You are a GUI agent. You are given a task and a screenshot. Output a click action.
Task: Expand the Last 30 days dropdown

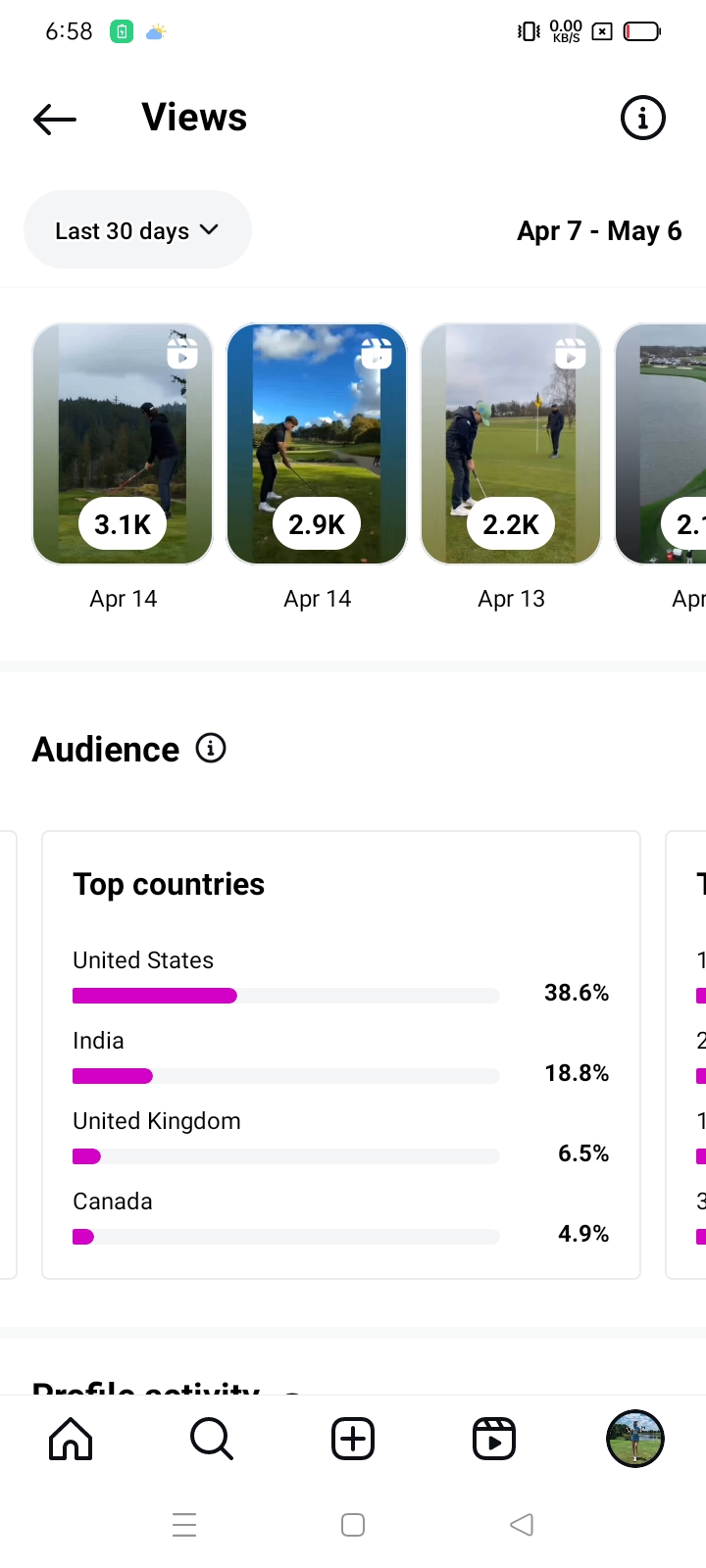[x=137, y=230]
